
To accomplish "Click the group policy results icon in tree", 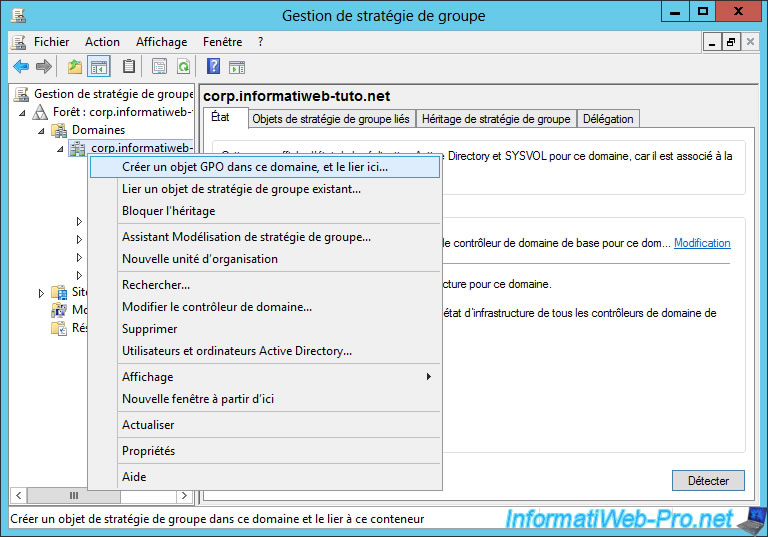I will coord(59,328).
